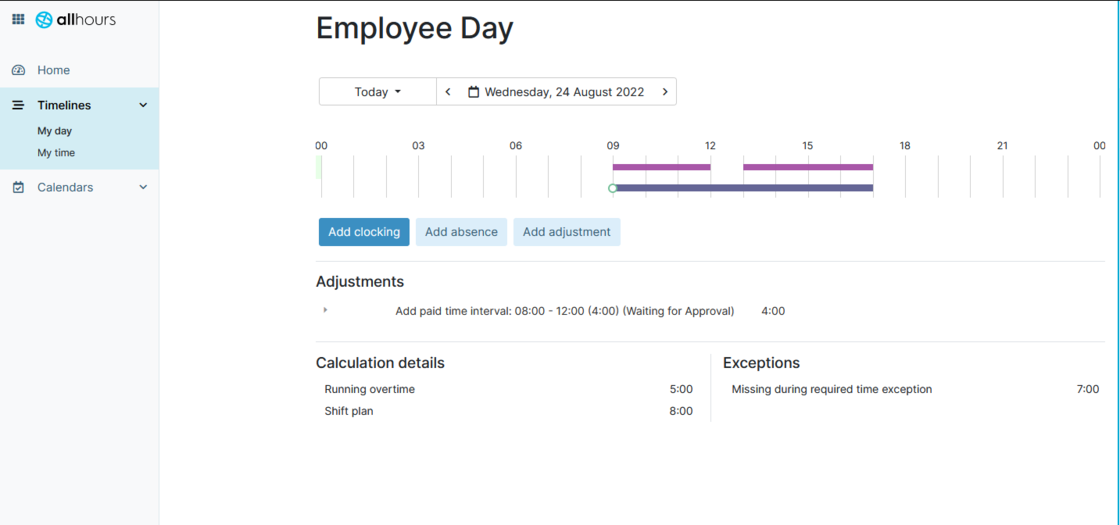
Task: Click the Add adjustment button
Action: (x=566, y=232)
